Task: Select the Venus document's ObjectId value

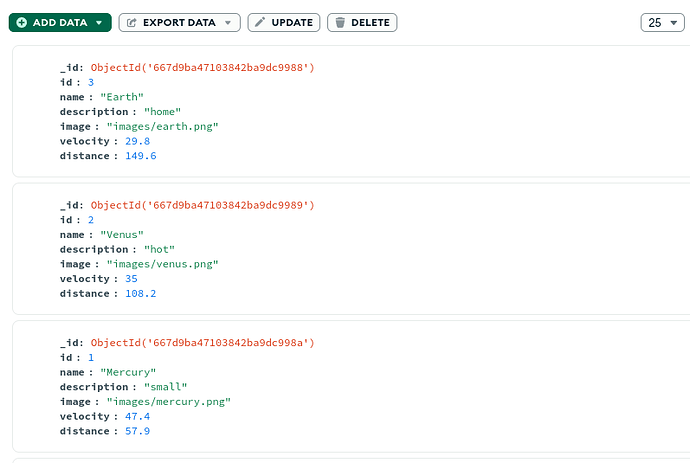Action: [202, 205]
